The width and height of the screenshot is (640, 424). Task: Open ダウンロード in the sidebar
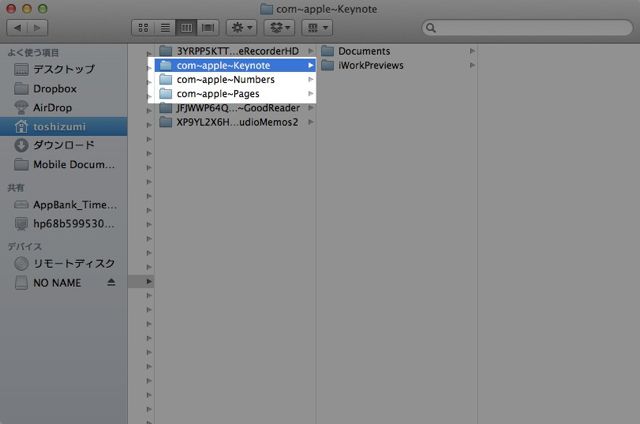(x=64, y=145)
